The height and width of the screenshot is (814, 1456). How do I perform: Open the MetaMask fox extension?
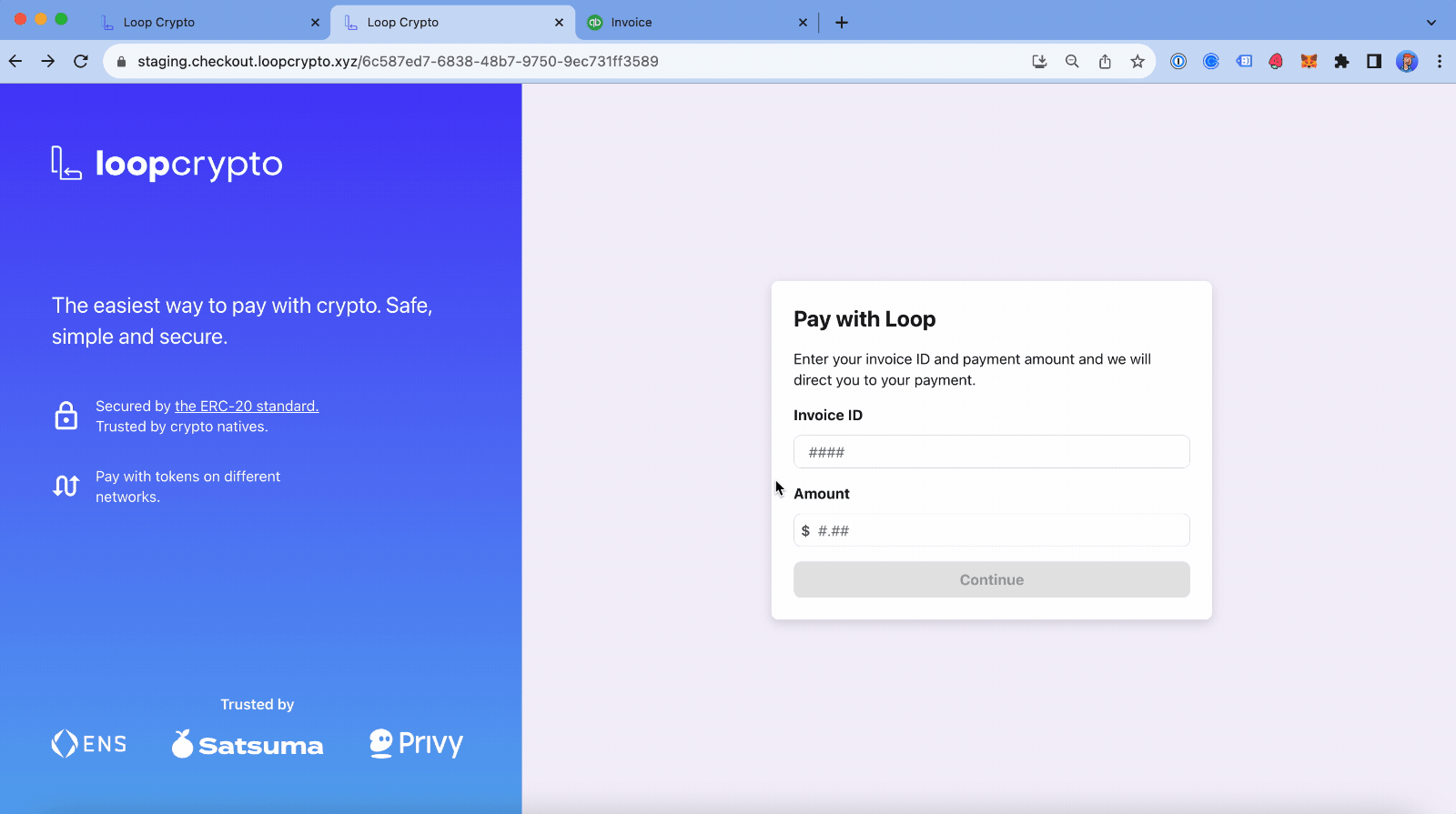(1309, 61)
